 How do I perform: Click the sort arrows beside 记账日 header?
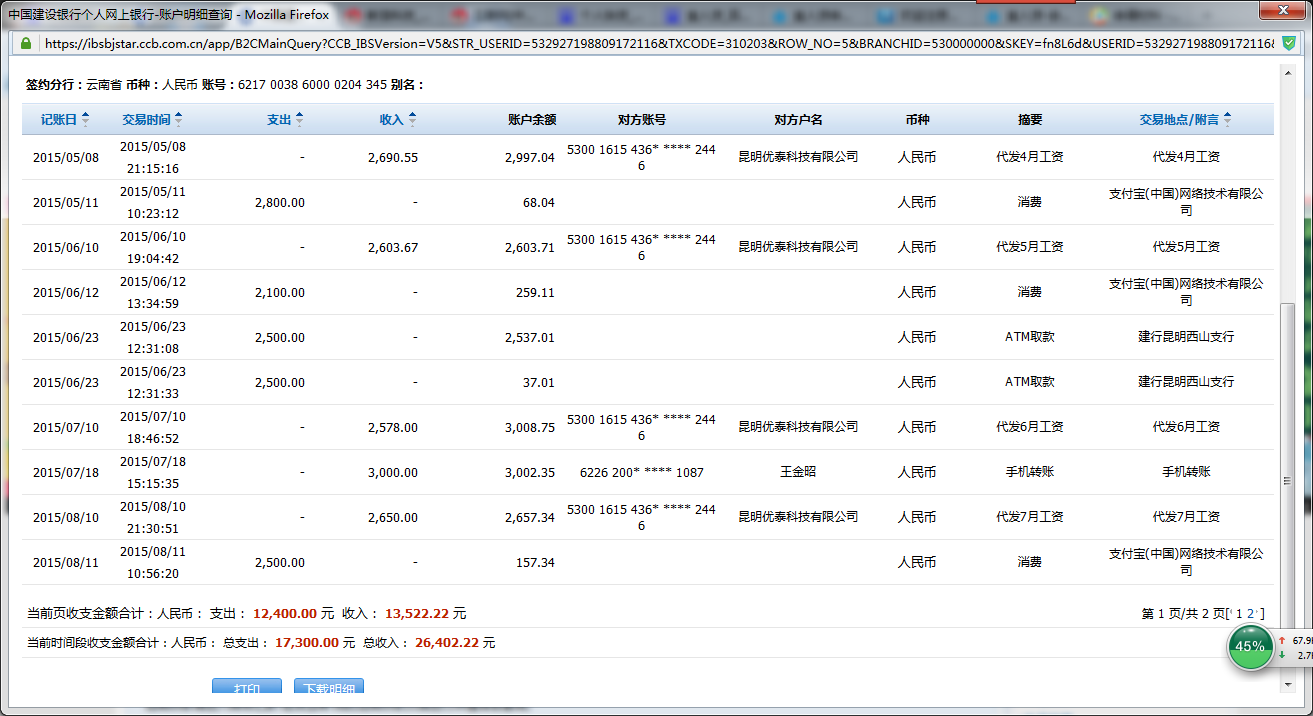coord(85,120)
